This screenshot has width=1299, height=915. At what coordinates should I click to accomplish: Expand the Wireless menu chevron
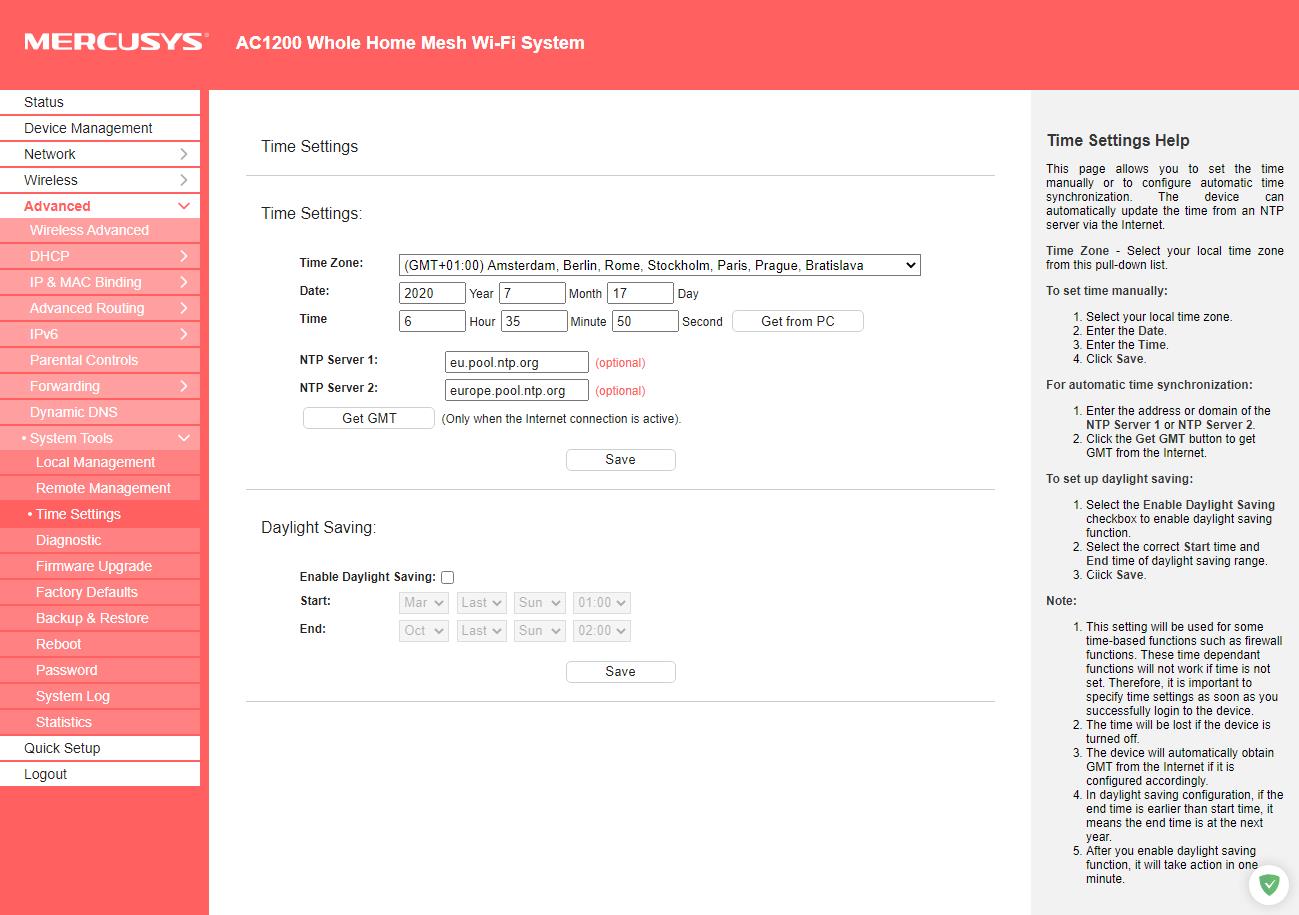tap(184, 180)
